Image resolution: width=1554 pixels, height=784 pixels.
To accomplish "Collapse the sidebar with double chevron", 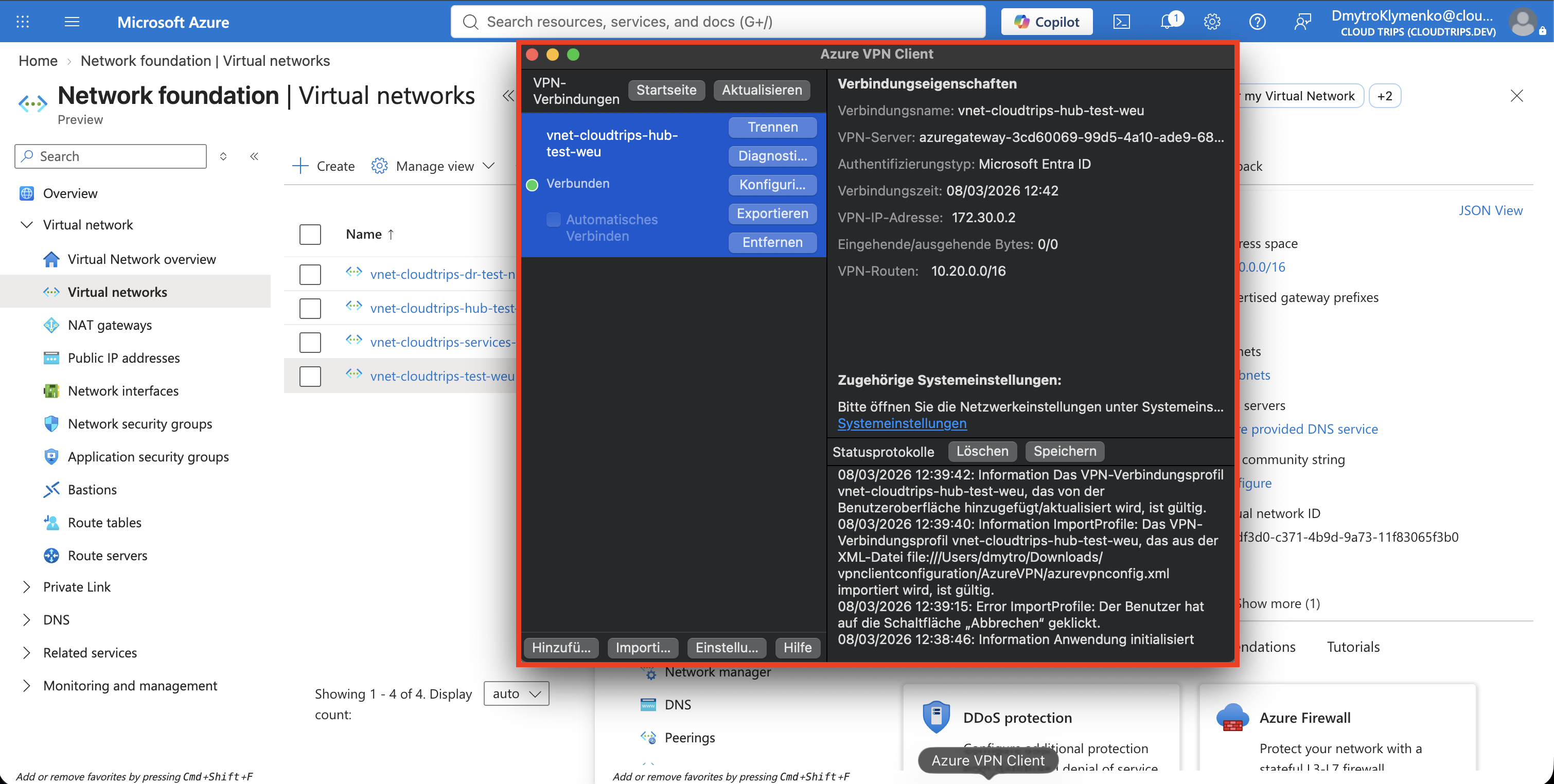I will click(x=255, y=156).
